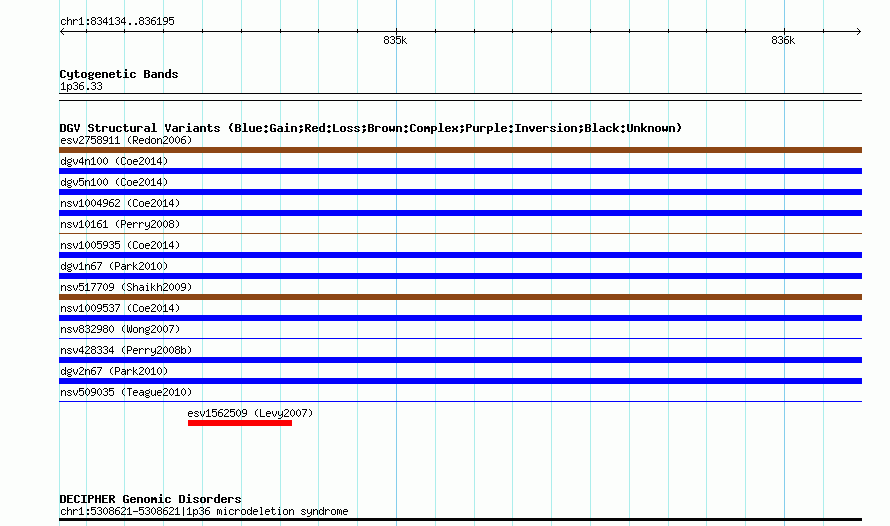Screen dimensions: 890x526
Task: Select the blue nsv428334 gain bar
Action: (x=460, y=360)
